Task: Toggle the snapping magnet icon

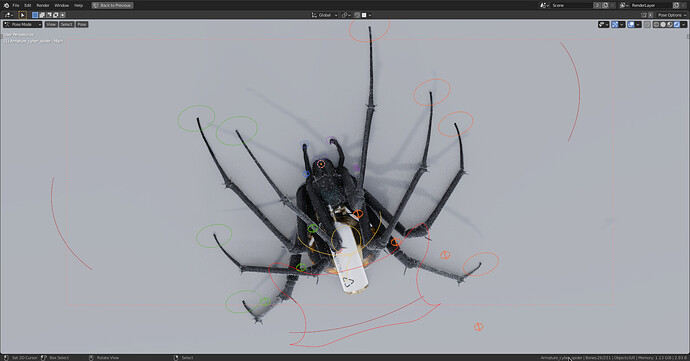Action: pyautogui.click(x=357, y=15)
